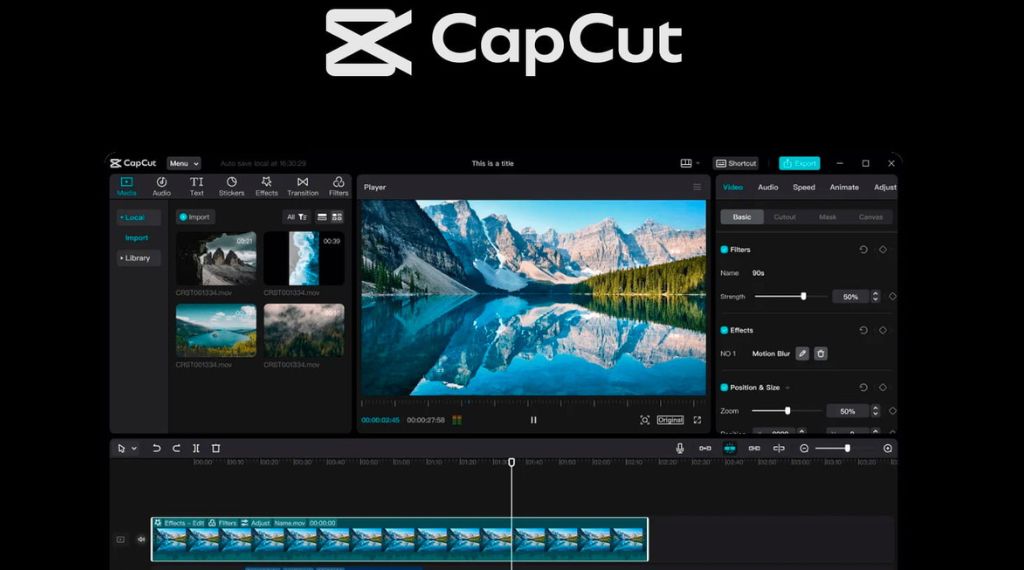This screenshot has height=570, width=1024.
Task: Disable the Filters checkbox
Action: (724, 249)
